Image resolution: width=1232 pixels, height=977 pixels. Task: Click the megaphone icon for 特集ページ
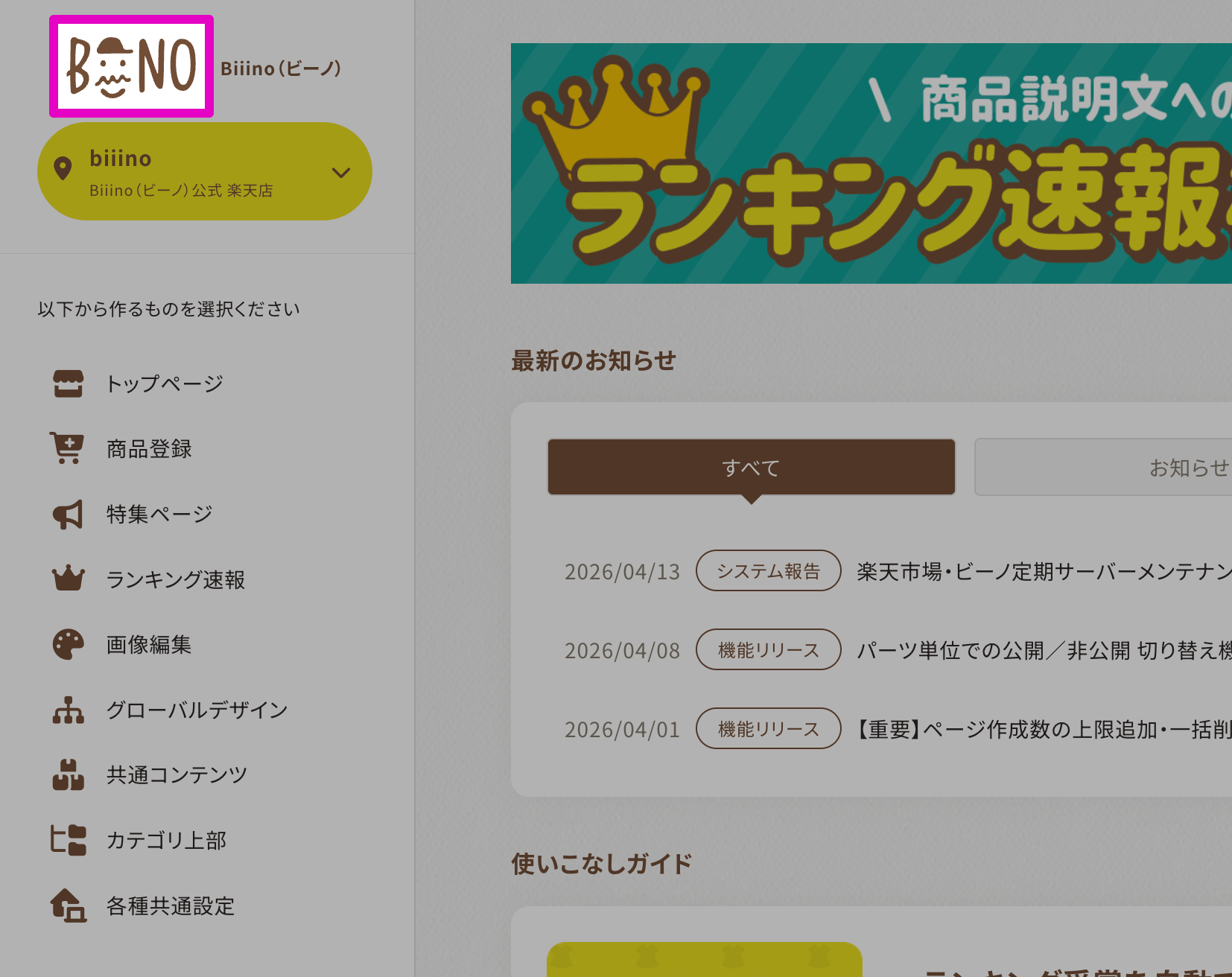[x=68, y=514]
